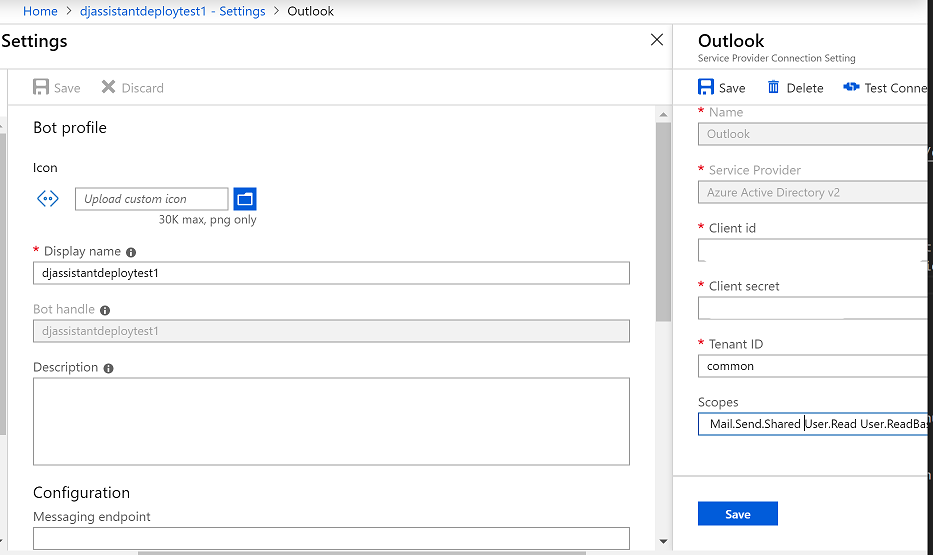Click the Client secret field
The image size is (933, 555).
coord(812,308)
